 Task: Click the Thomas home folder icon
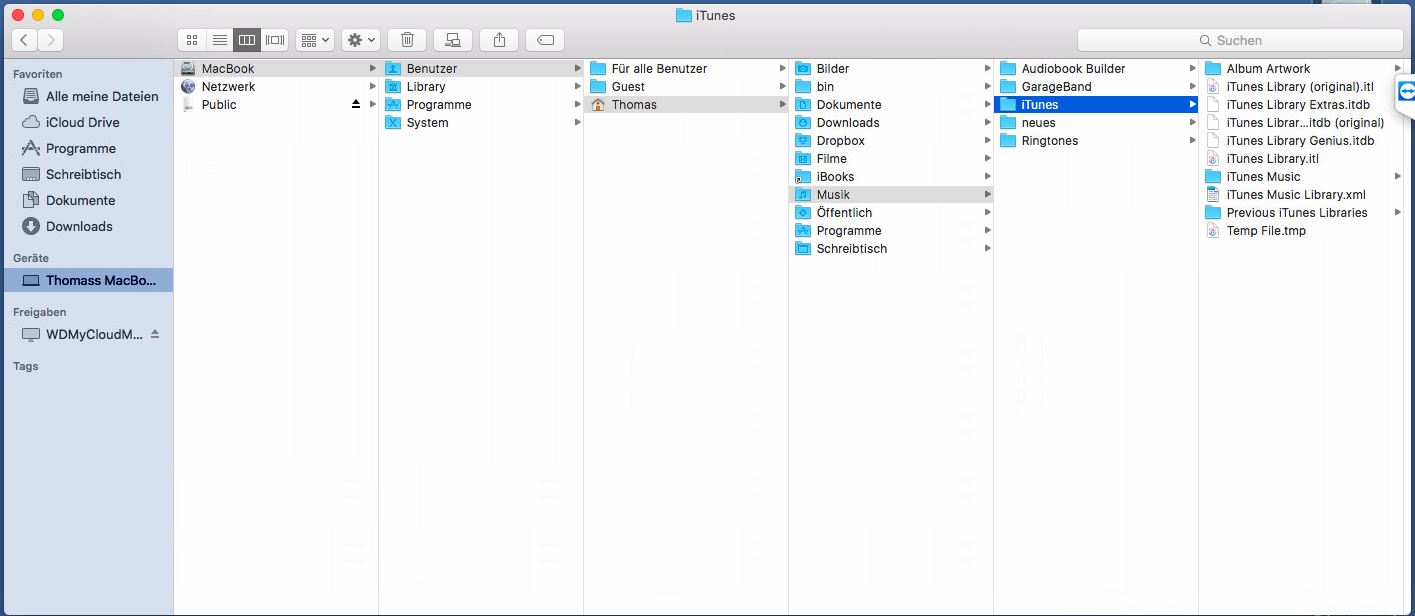pyautogui.click(x=598, y=104)
